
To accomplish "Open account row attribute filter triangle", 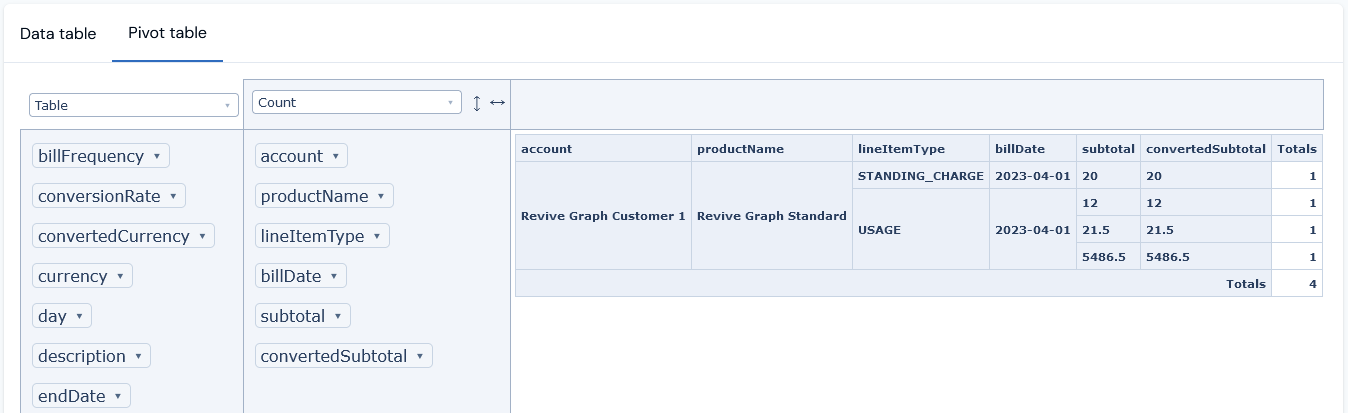I will click(334, 157).
